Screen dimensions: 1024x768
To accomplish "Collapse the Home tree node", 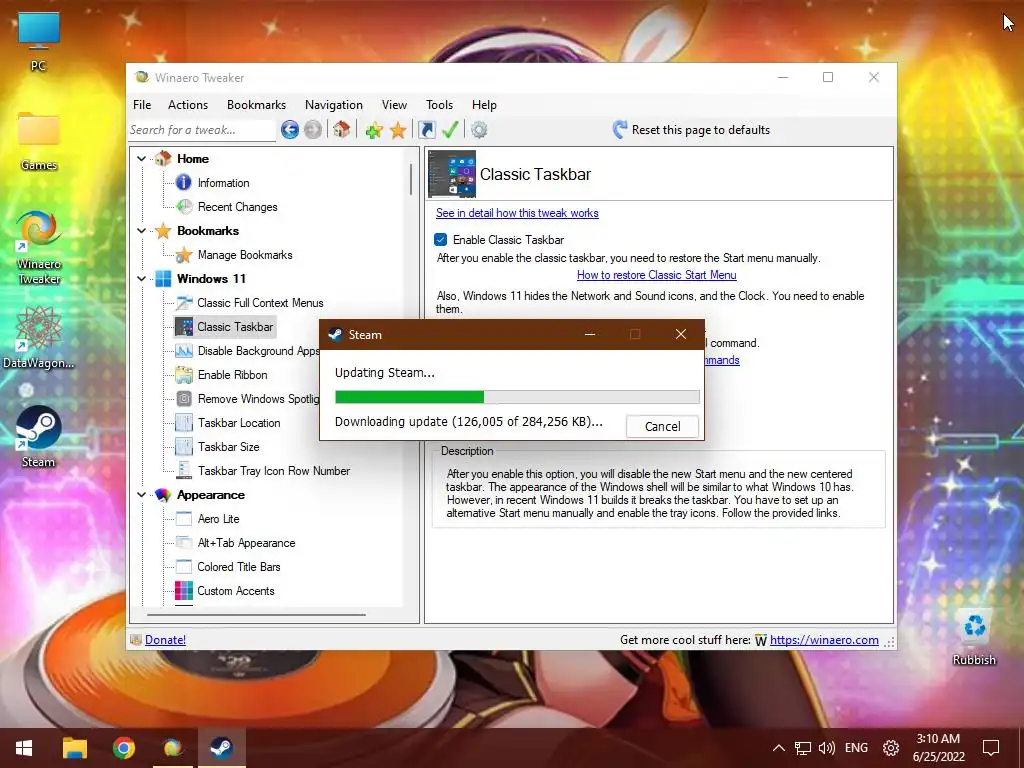I will tap(141, 159).
